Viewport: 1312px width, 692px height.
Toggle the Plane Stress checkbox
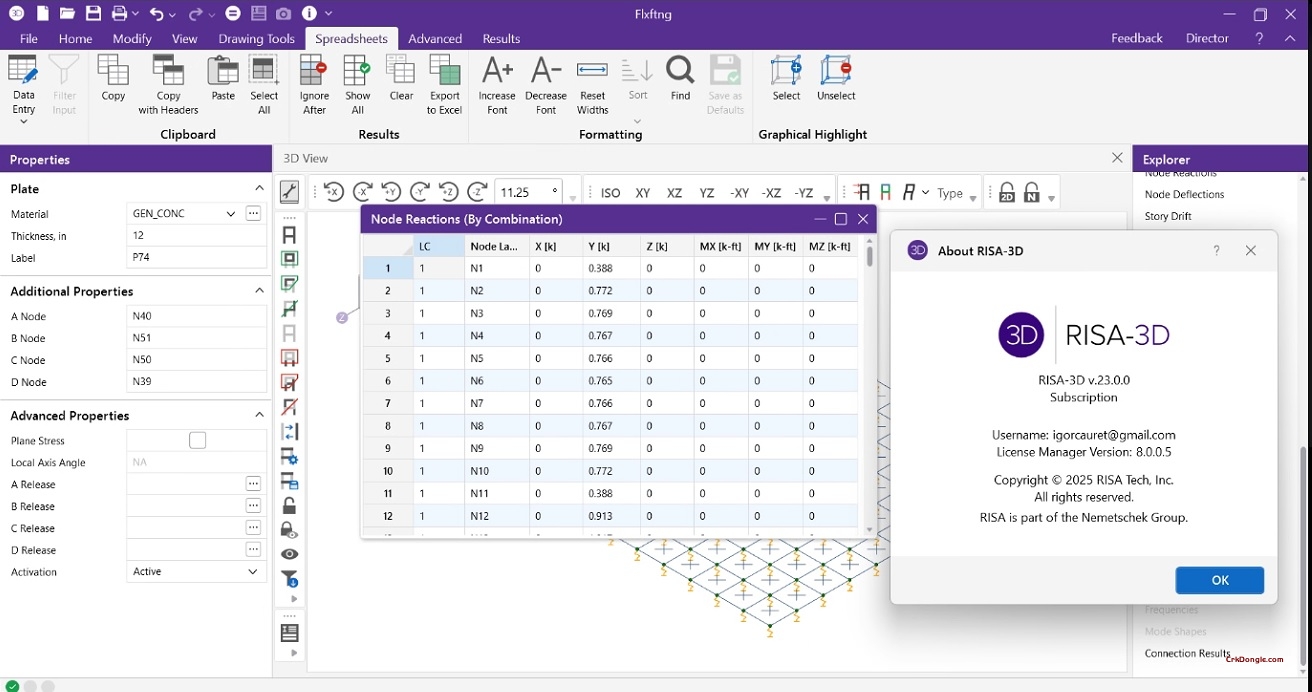point(198,441)
